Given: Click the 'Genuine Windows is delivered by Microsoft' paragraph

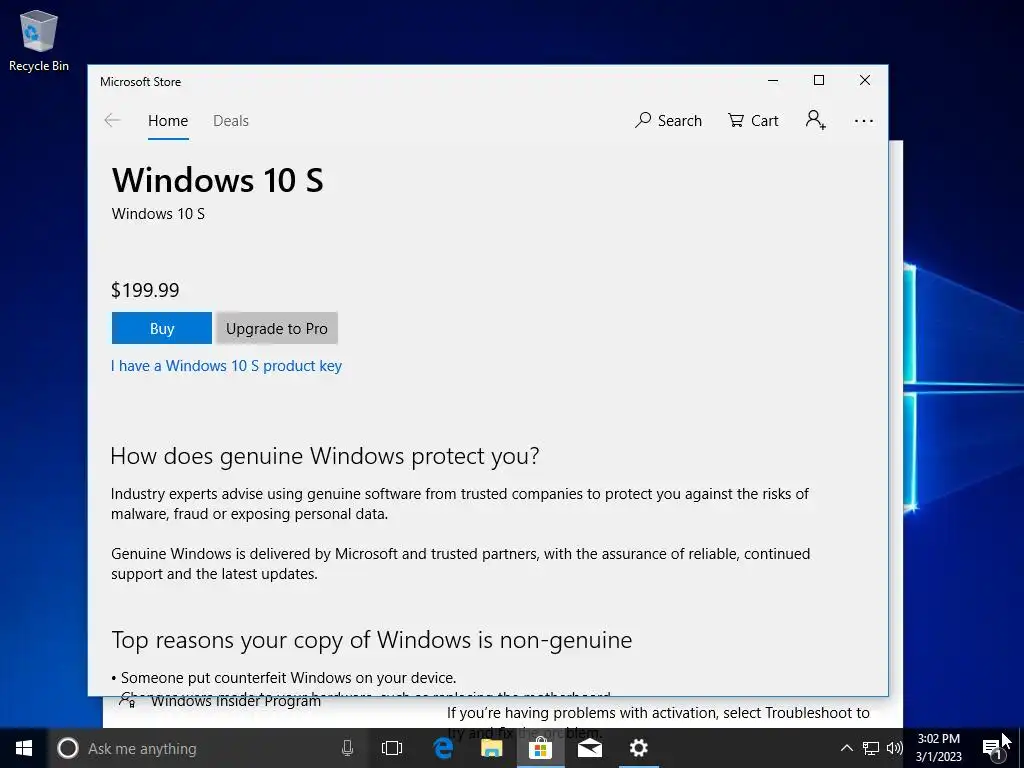Looking at the screenshot, I should click(x=460, y=564).
